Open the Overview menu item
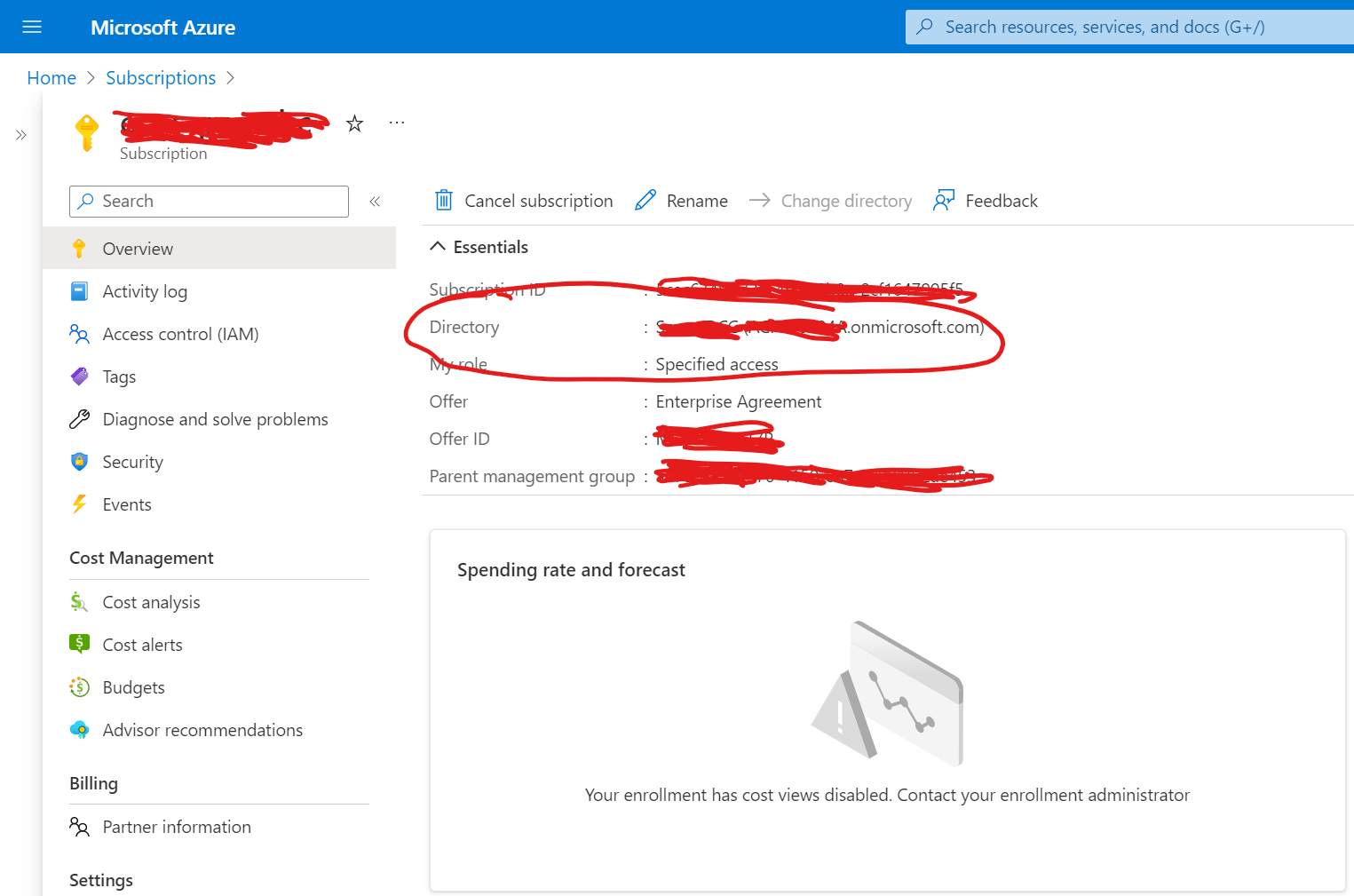Image resolution: width=1354 pixels, height=896 pixels. click(219, 249)
